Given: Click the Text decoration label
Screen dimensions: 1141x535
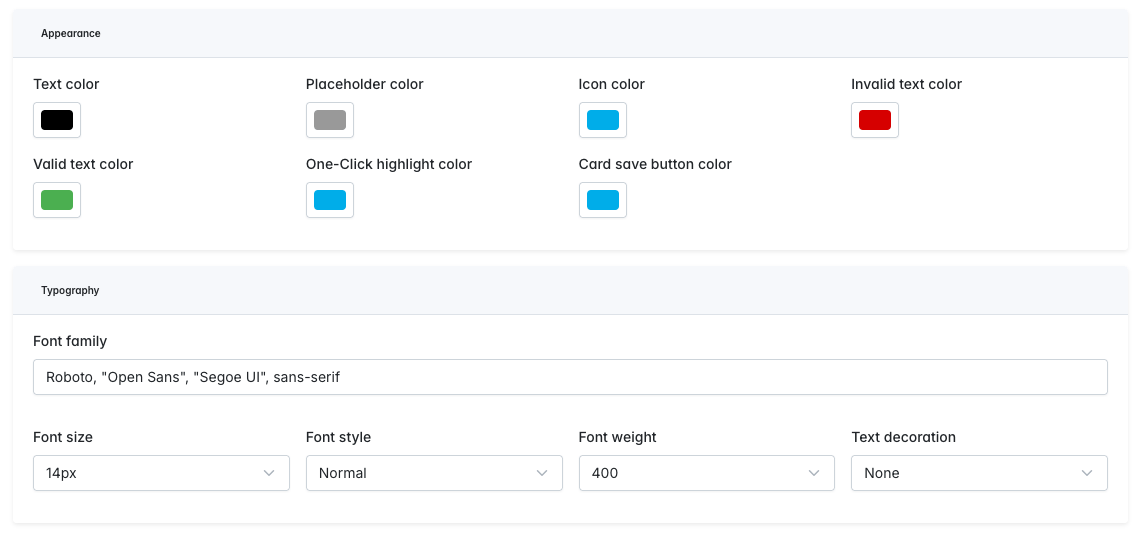Looking at the screenshot, I should click(x=903, y=437).
